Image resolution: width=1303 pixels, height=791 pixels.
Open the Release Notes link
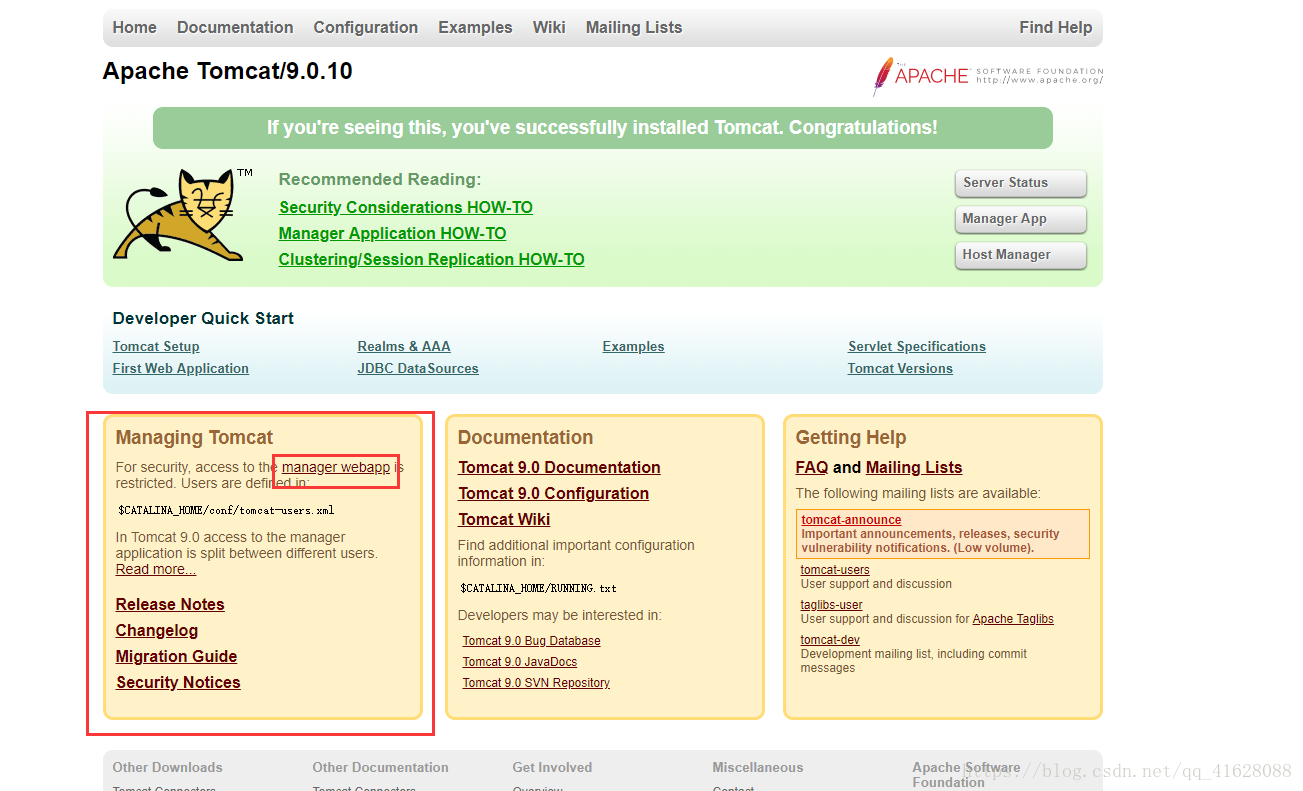point(170,604)
